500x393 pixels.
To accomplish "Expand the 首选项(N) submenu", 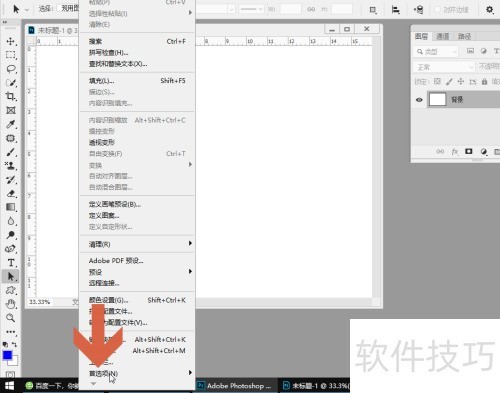I will (x=137, y=373).
